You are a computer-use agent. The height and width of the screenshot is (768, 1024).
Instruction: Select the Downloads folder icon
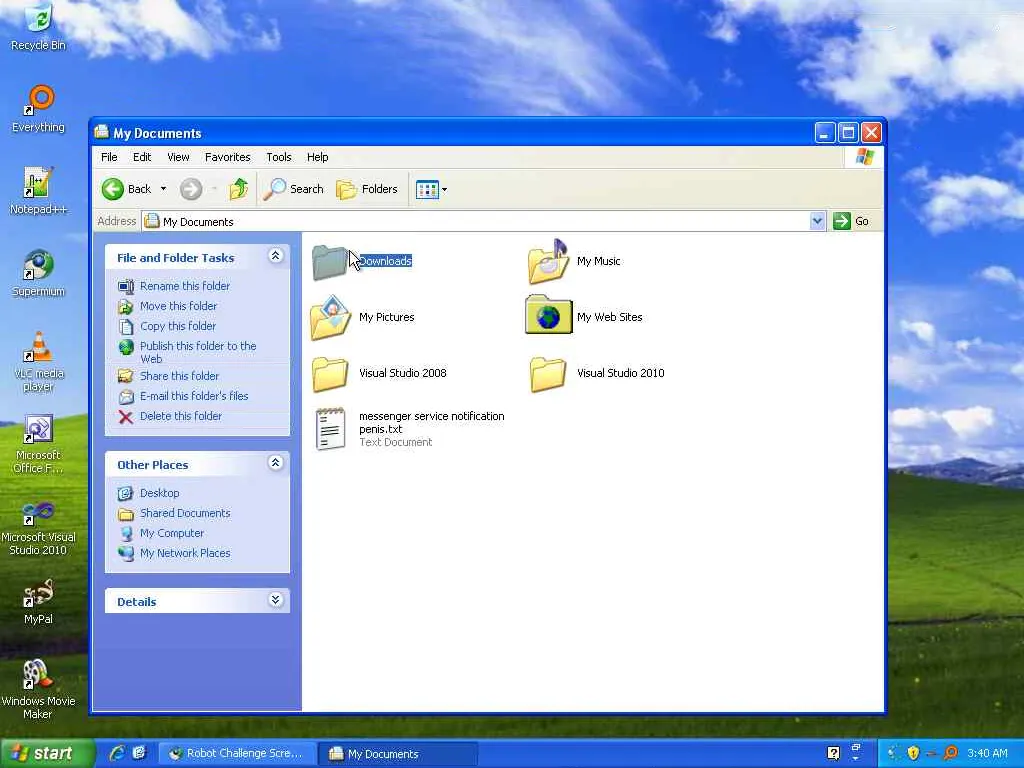[x=329, y=262]
